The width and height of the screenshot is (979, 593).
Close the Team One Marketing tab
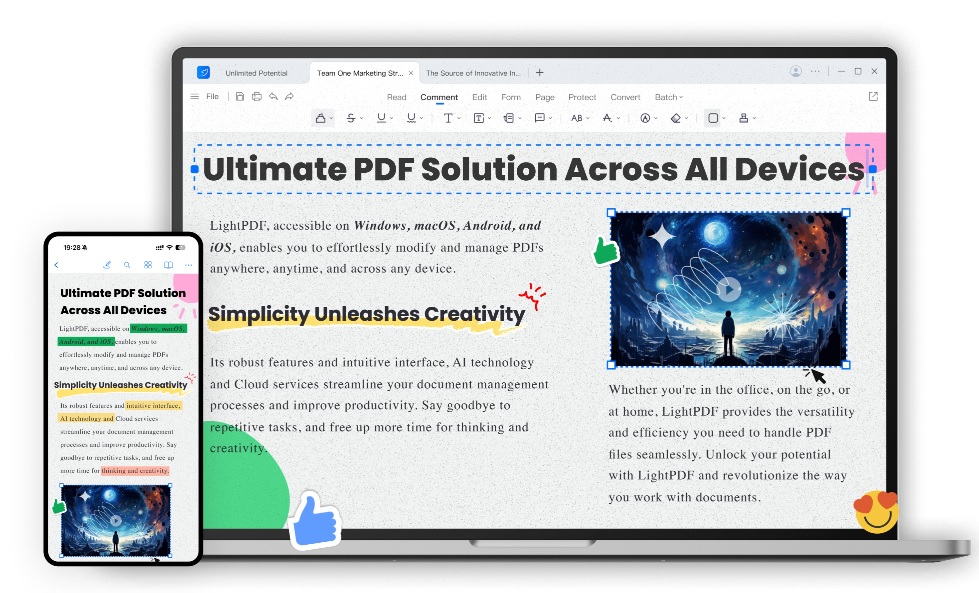(411, 73)
